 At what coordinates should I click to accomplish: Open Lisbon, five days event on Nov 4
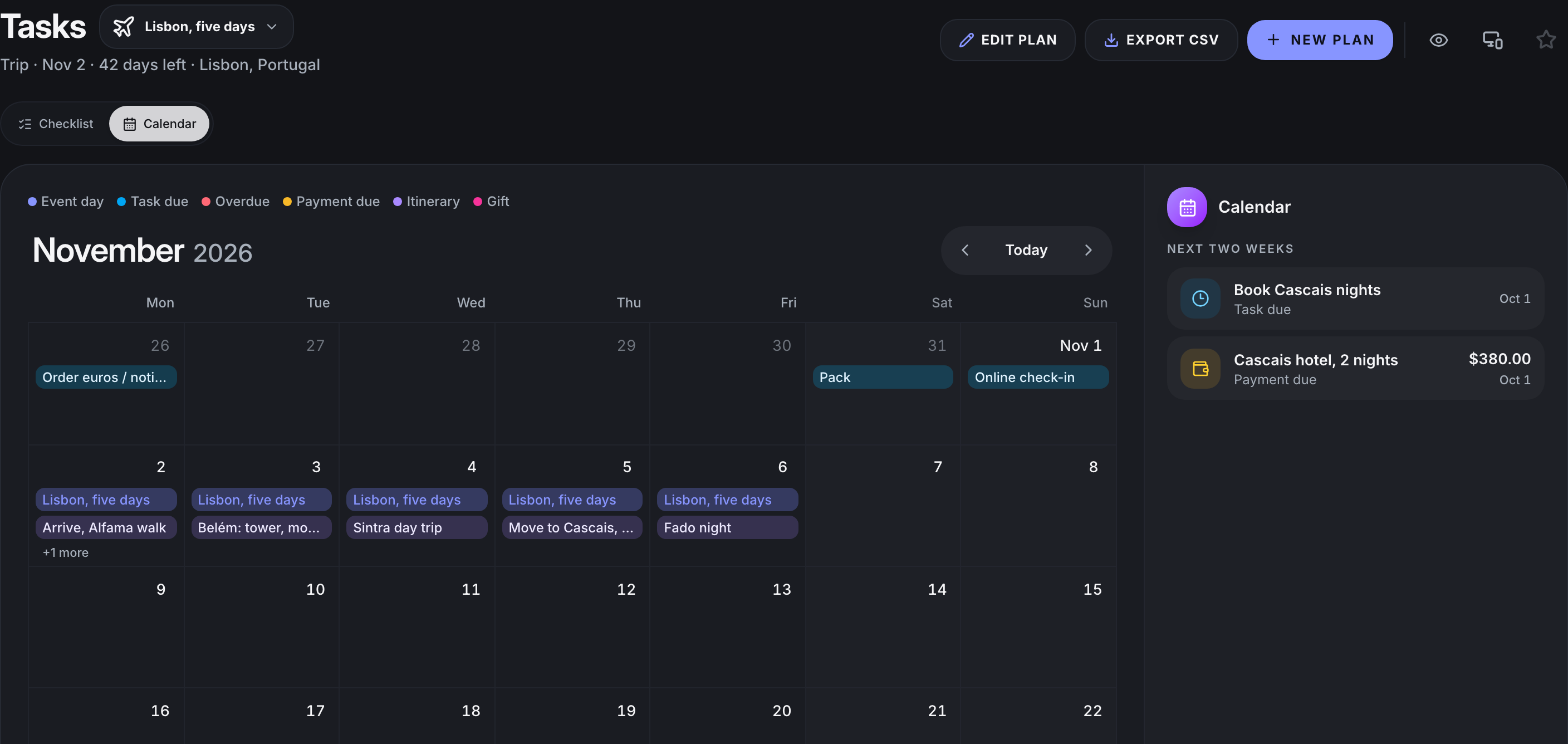coord(417,500)
